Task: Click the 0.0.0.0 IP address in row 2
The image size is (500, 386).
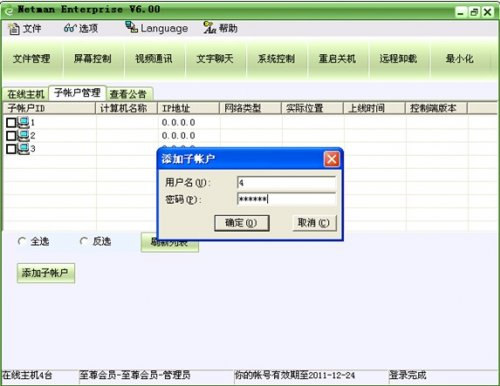Action: click(x=178, y=136)
